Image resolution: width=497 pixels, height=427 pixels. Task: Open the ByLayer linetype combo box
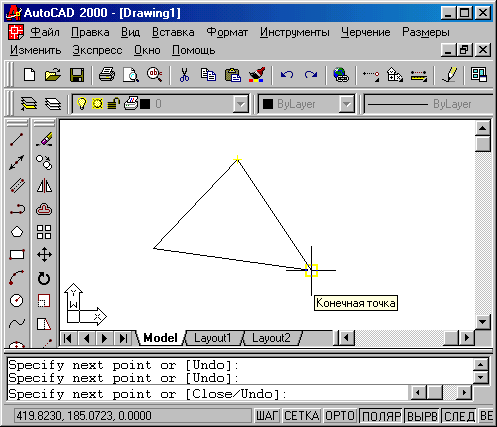[x=428, y=104]
